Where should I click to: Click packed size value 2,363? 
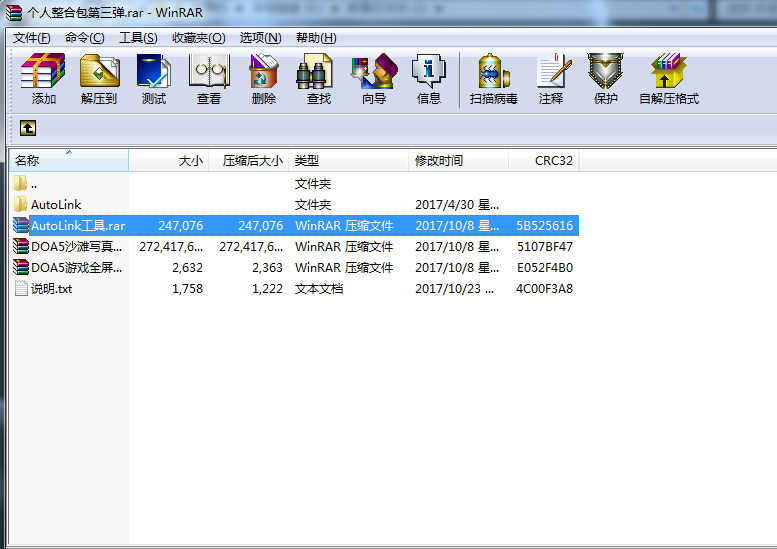click(267, 268)
